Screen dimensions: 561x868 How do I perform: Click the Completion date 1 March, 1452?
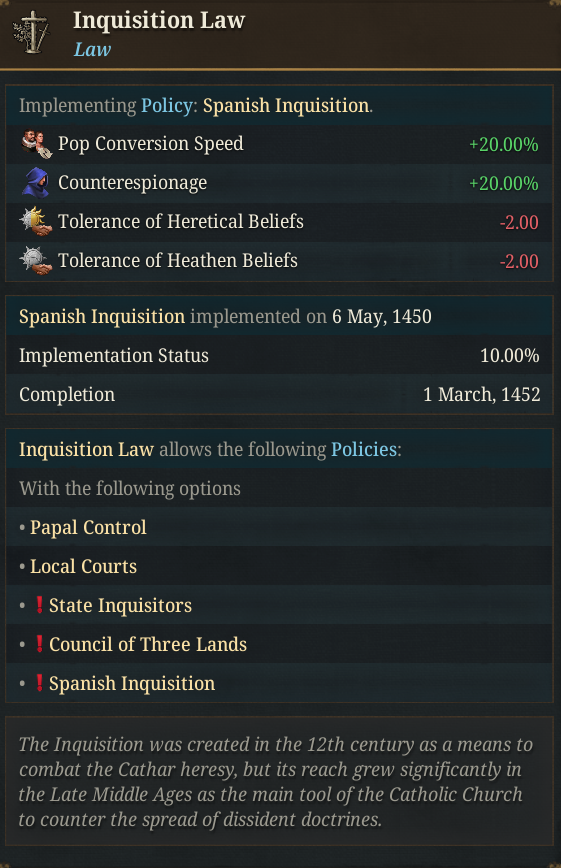[482, 394]
